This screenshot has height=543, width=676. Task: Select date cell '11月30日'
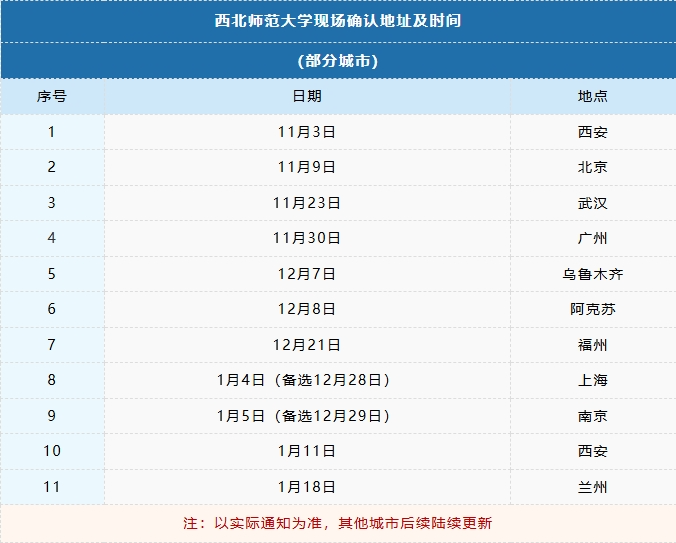point(307,238)
